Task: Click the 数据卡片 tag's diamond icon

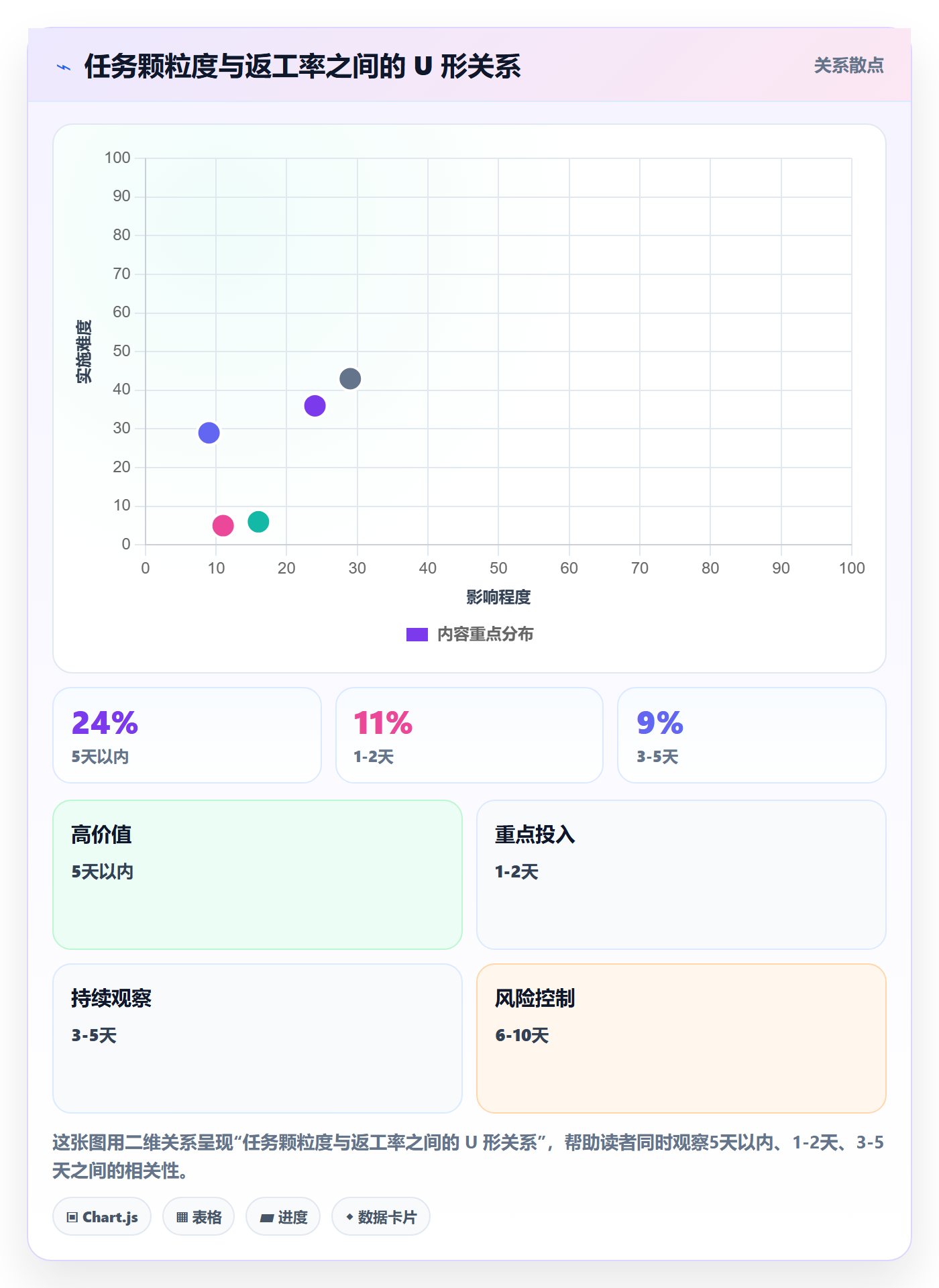Action: point(349,1217)
